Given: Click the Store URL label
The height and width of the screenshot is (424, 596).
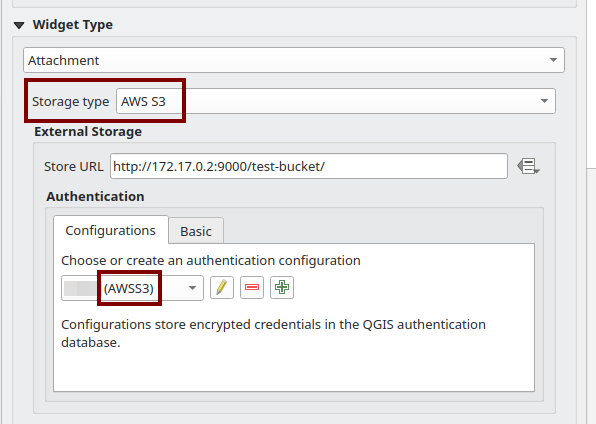Looking at the screenshot, I should (x=73, y=167).
